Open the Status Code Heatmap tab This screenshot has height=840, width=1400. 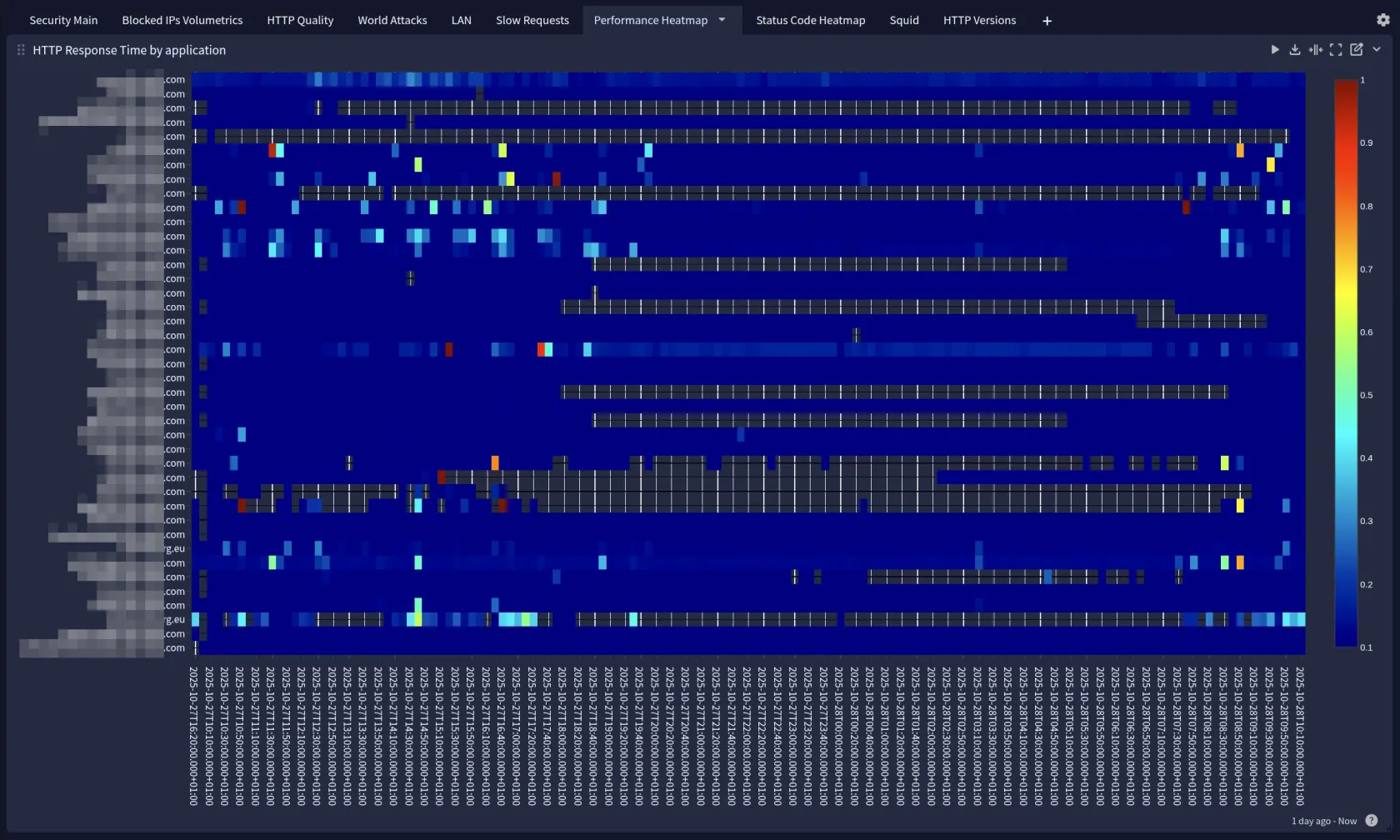(810, 20)
